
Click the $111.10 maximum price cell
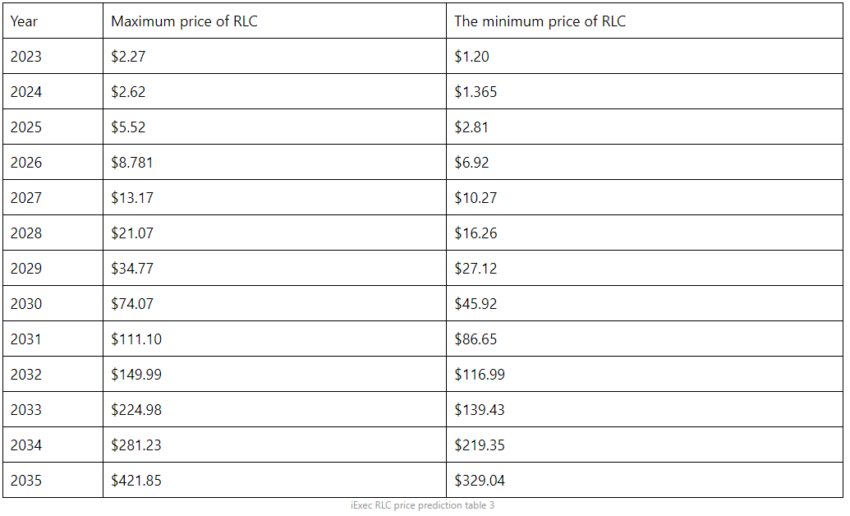point(275,339)
